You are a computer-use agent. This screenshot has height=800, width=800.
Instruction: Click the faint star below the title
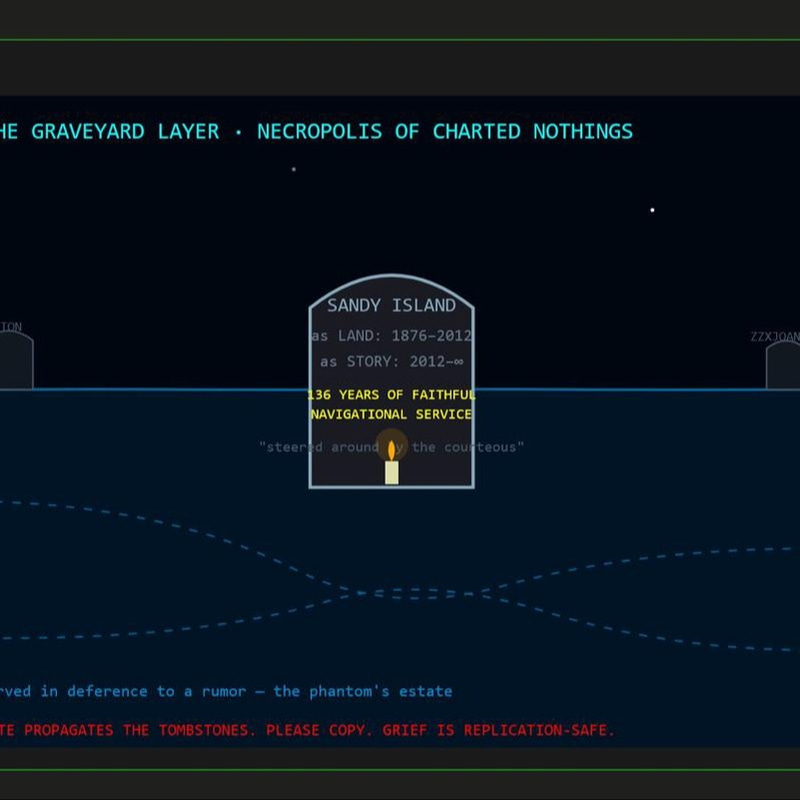293,169
